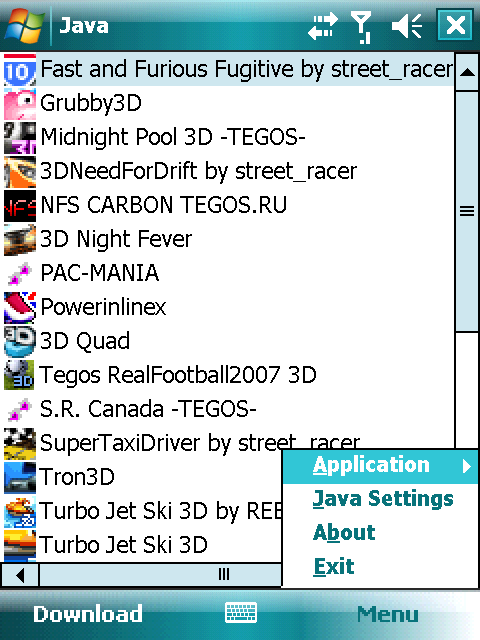Click the 3D Quad icon
The image size is (480, 640).
(20, 342)
